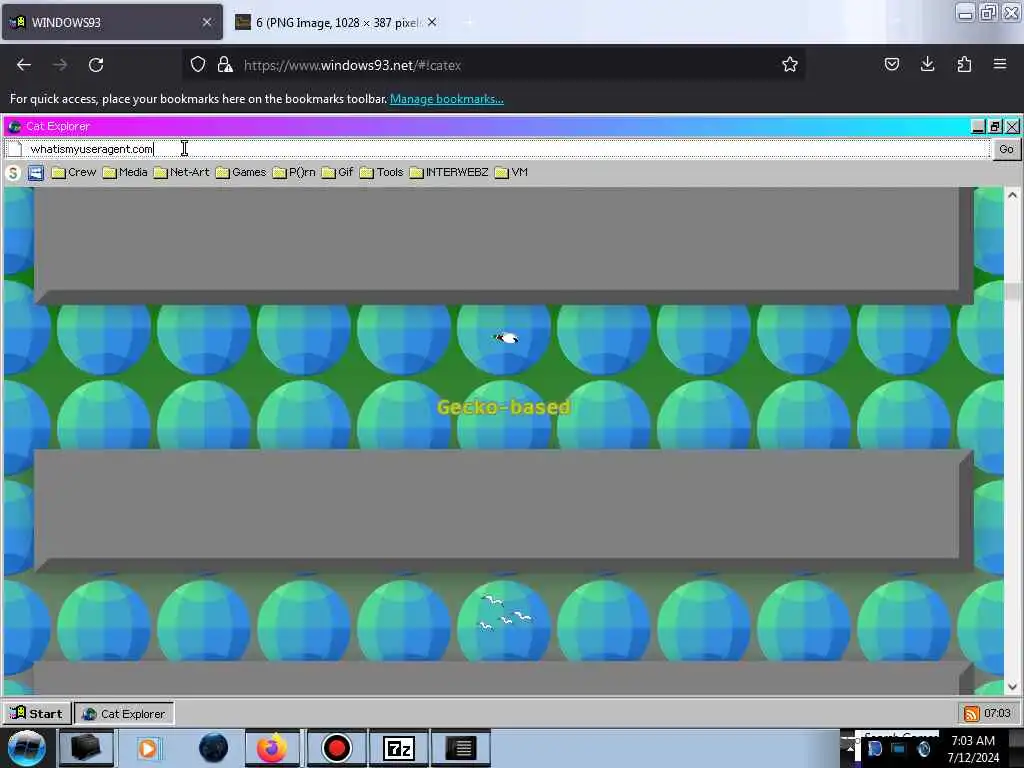Expand the VM bookmark folder

[x=511, y=172]
